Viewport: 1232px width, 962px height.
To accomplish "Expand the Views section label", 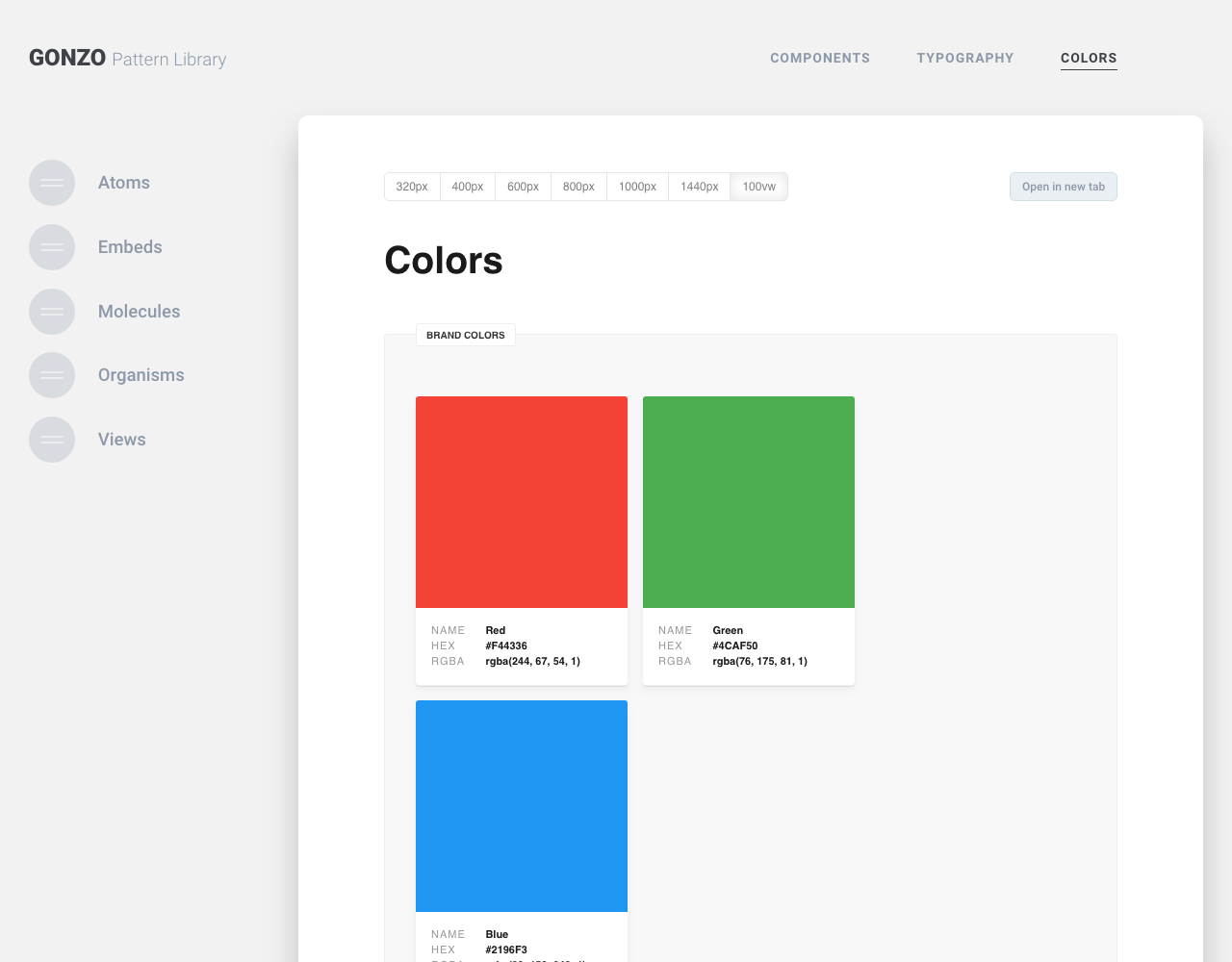I will click(122, 440).
